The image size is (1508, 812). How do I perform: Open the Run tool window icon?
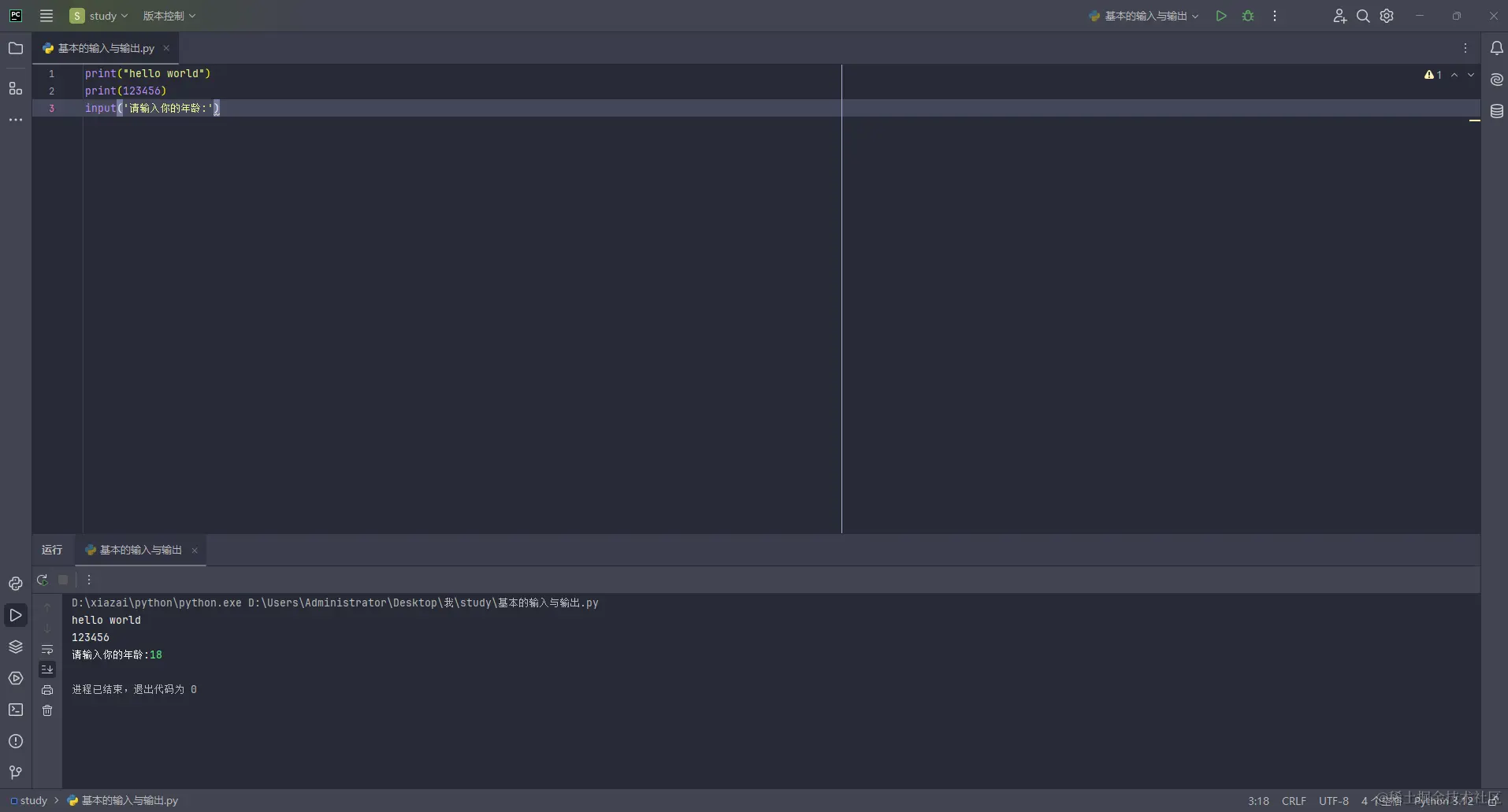tap(16, 615)
